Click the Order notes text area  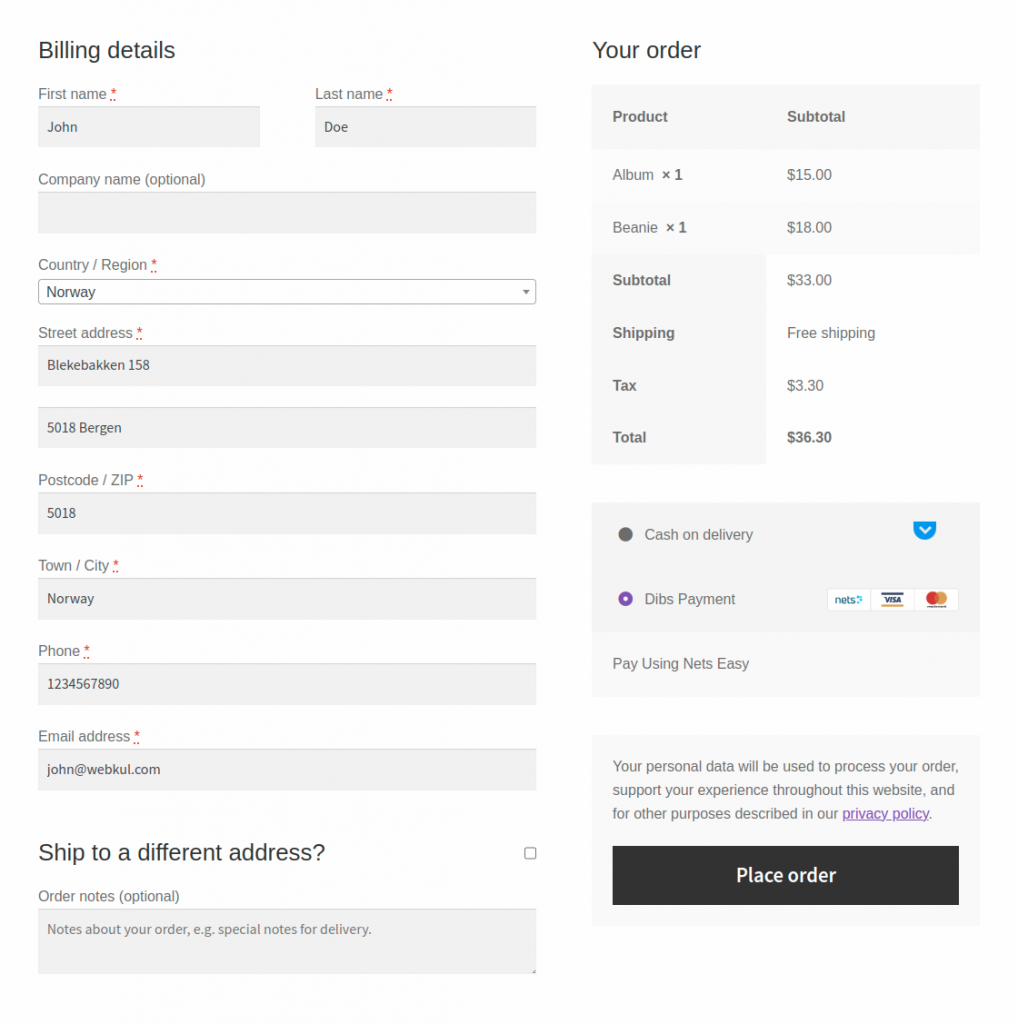[x=287, y=940]
